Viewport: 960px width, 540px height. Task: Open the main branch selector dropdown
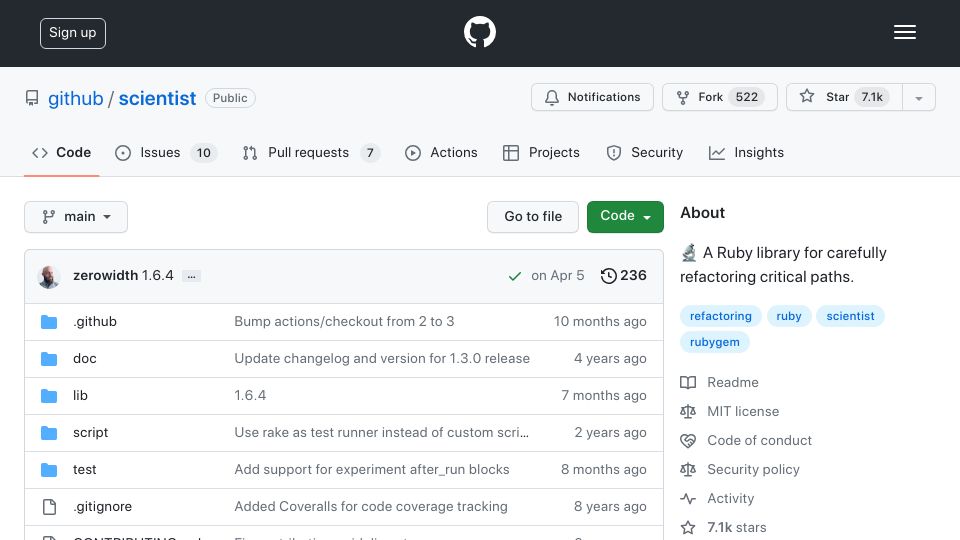(x=76, y=217)
